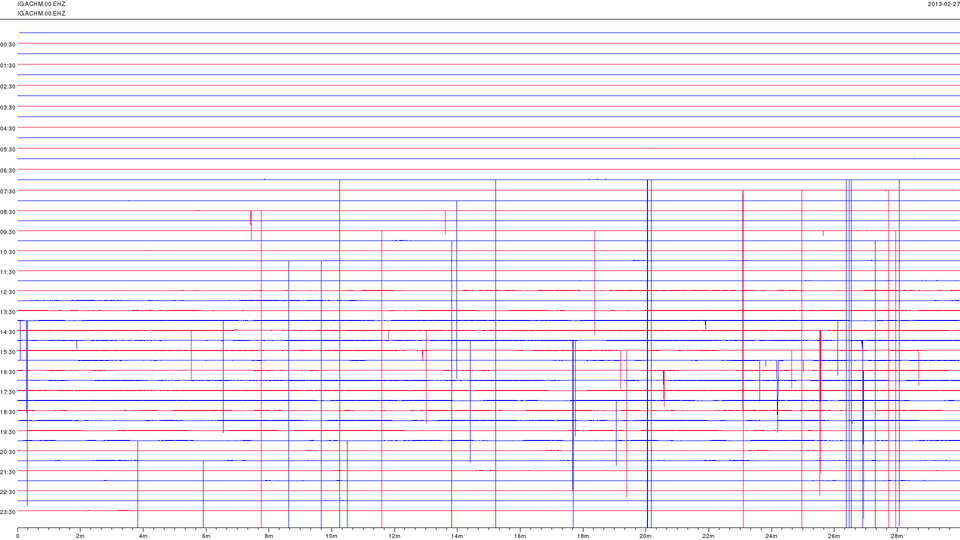Select the 14:30 time row label
The width and height of the screenshot is (960, 540).
[x=8, y=332]
